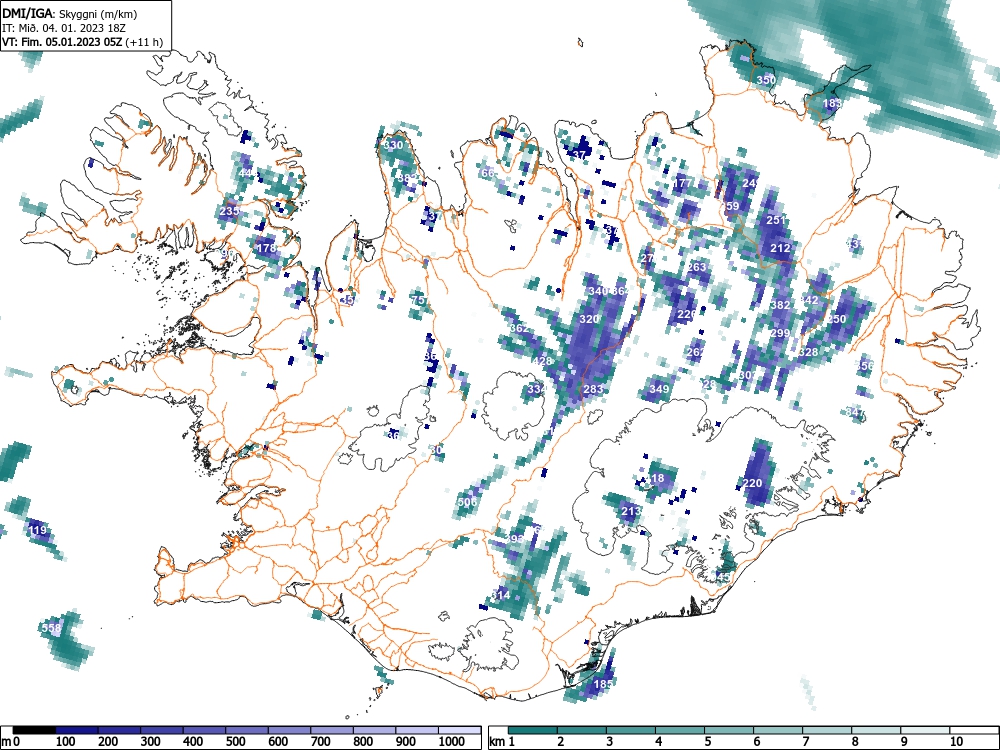Click the visibility value 350 on the map
The image size is (1000, 750).
[766, 80]
